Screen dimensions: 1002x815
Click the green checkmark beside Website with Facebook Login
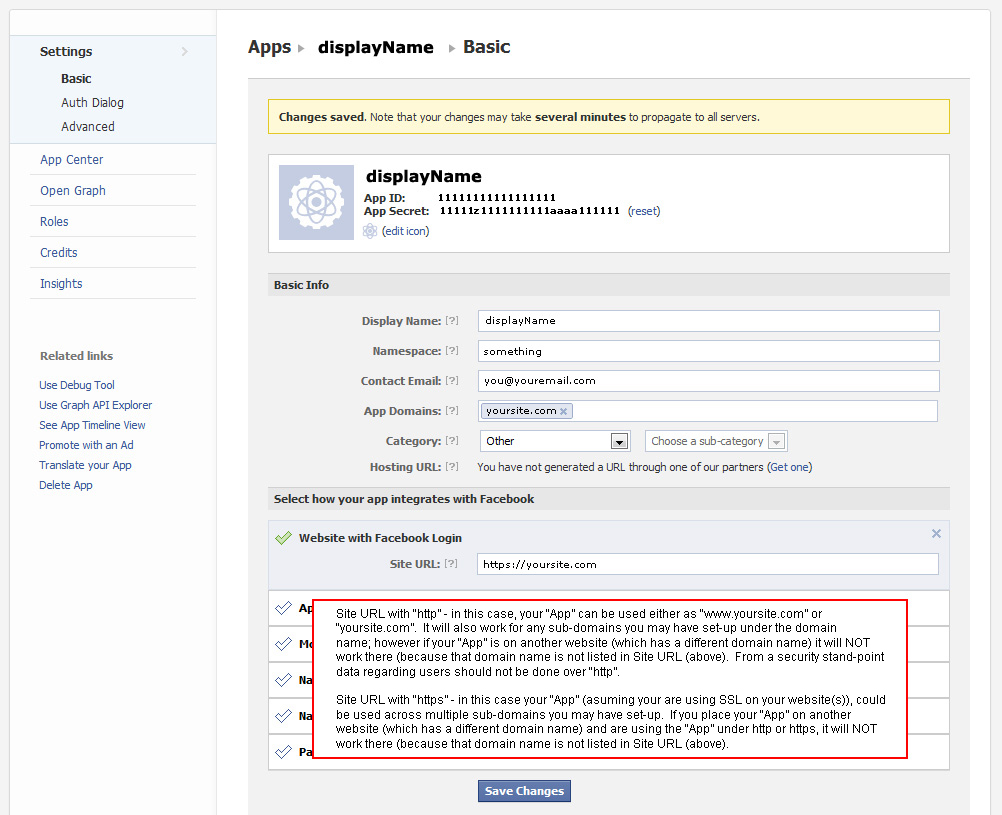pos(283,538)
